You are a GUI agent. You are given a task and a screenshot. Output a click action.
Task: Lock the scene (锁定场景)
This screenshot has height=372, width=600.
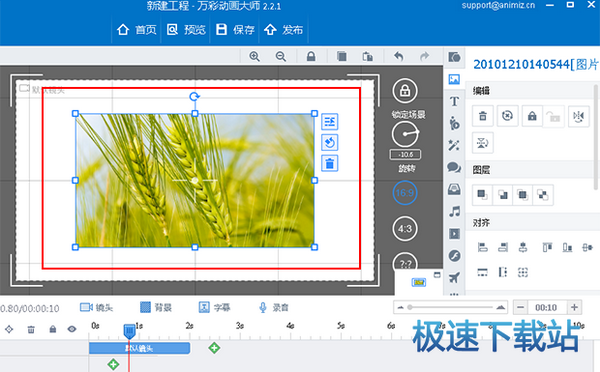point(405,91)
